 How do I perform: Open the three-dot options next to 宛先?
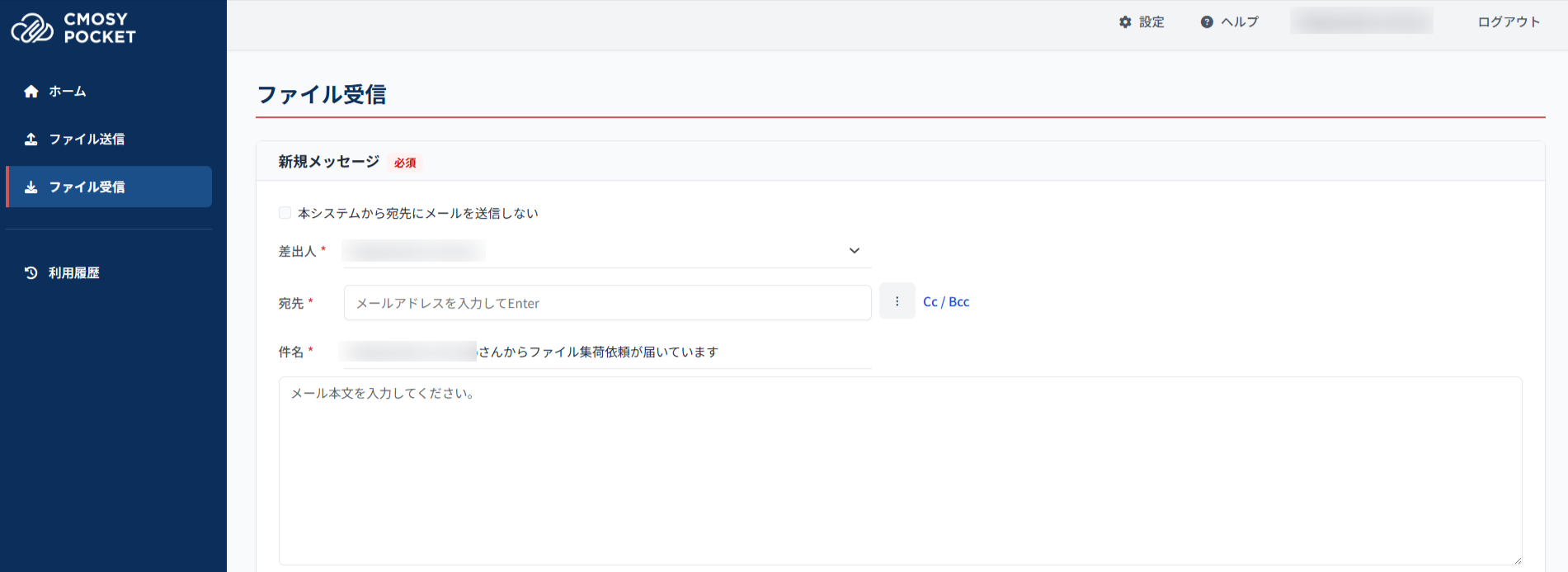(897, 301)
